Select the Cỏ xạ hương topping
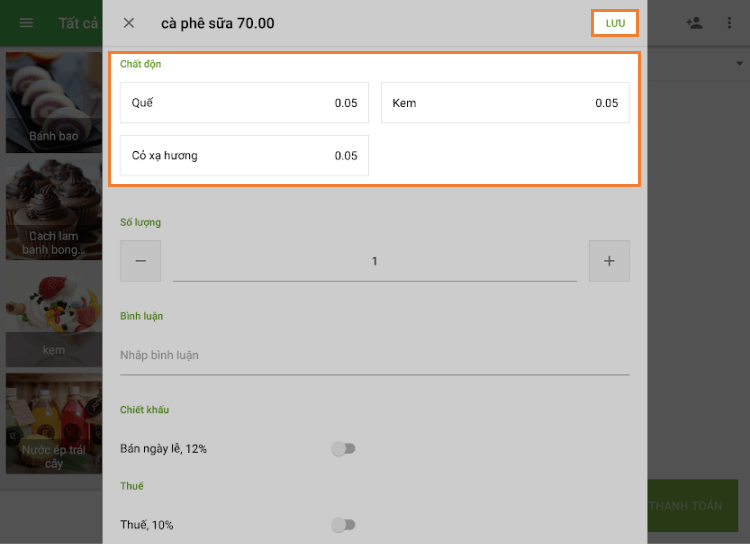 coord(244,156)
